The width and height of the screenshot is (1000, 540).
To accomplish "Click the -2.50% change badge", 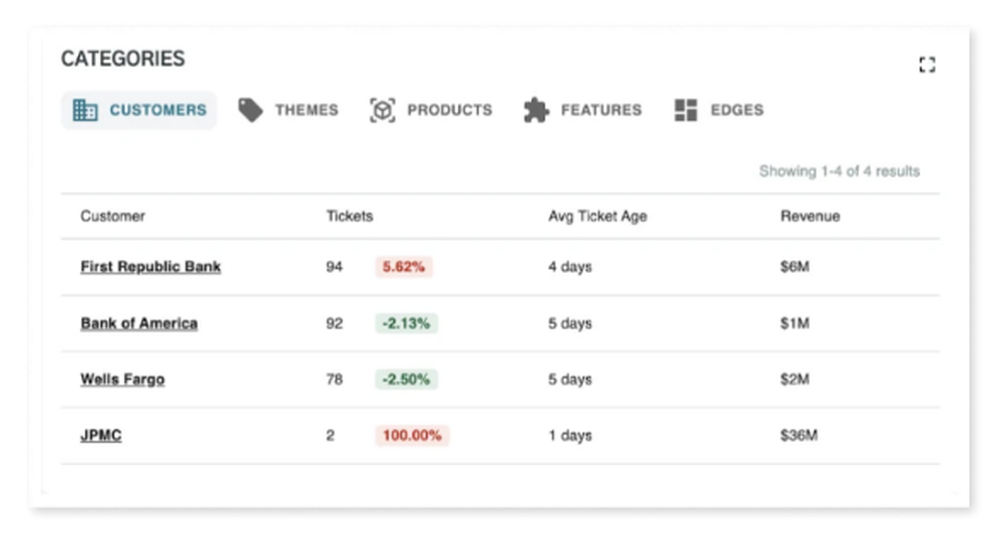I will pos(406,379).
